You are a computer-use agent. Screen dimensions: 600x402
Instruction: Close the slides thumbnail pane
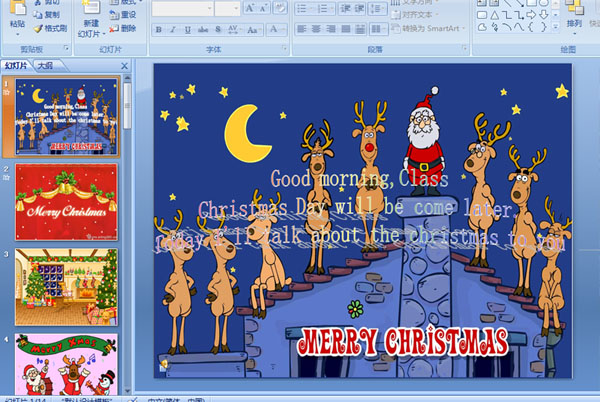pyautogui.click(x=125, y=66)
